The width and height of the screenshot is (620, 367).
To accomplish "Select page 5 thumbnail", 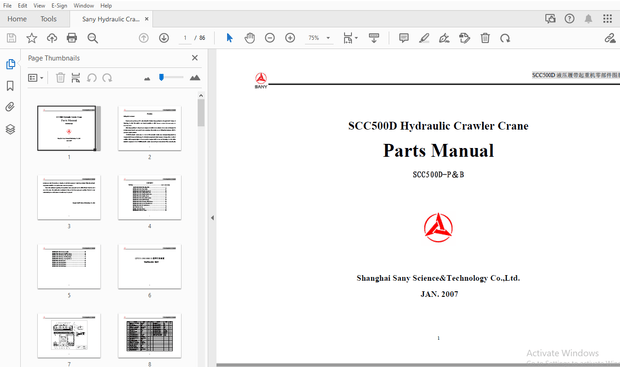I will [x=69, y=267].
